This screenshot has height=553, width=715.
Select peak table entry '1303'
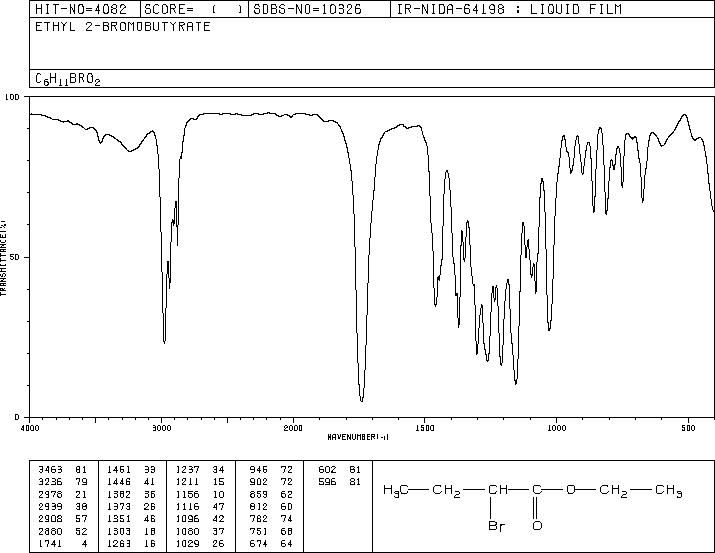(119, 531)
